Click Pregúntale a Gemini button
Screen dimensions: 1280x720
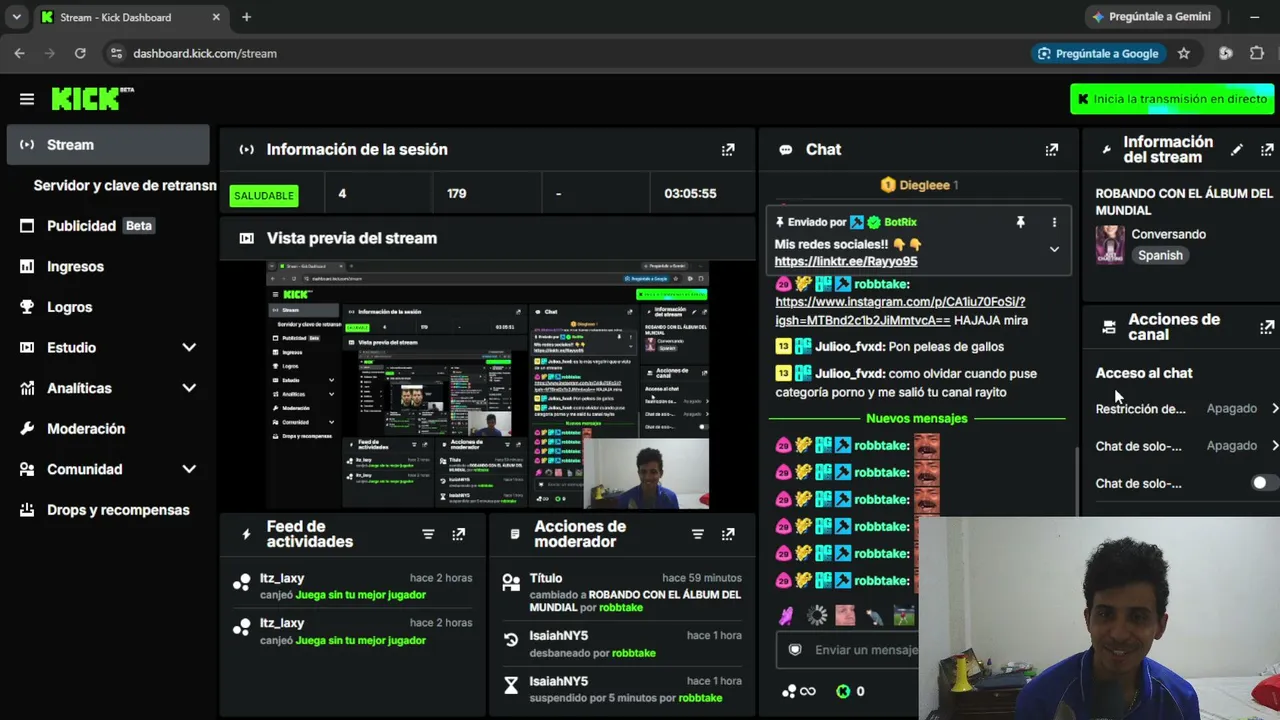click(x=1152, y=17)
